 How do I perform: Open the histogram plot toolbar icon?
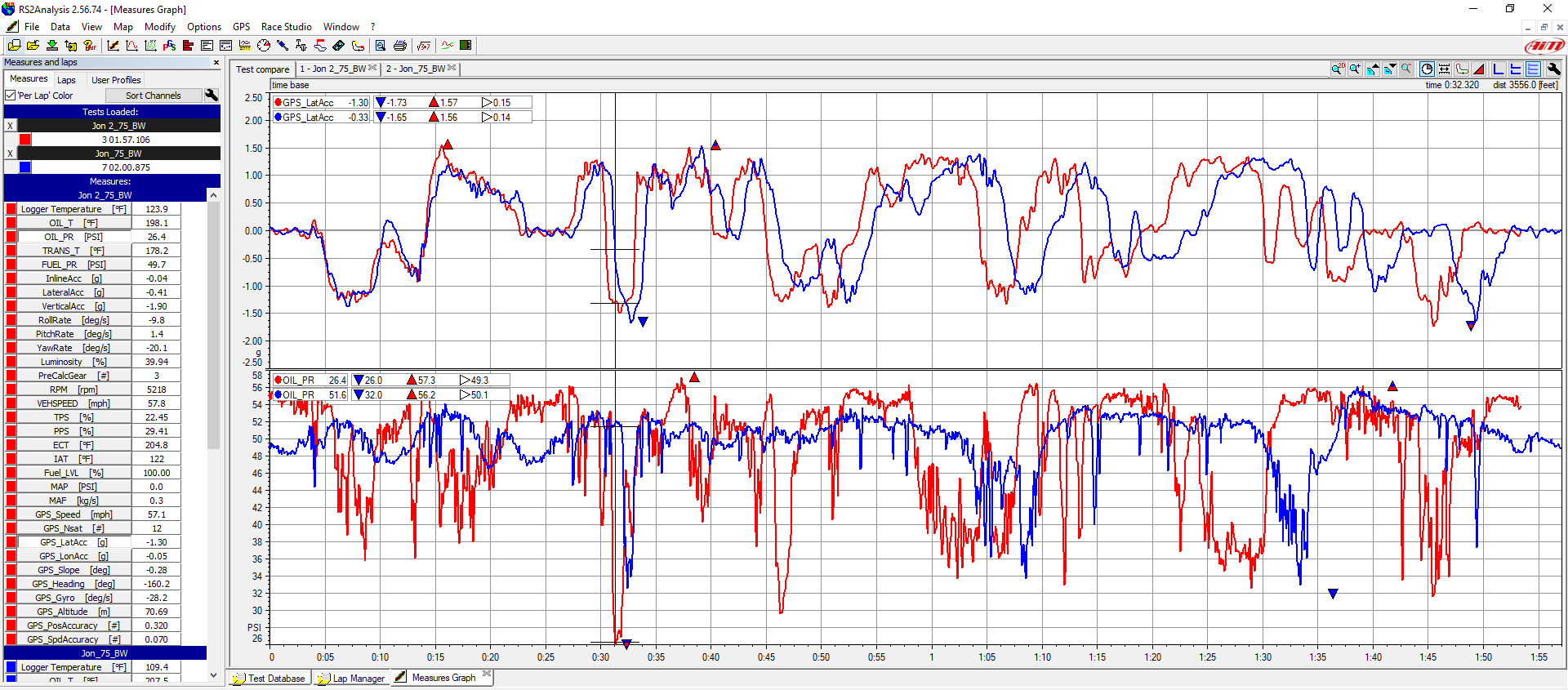point(131,46)
